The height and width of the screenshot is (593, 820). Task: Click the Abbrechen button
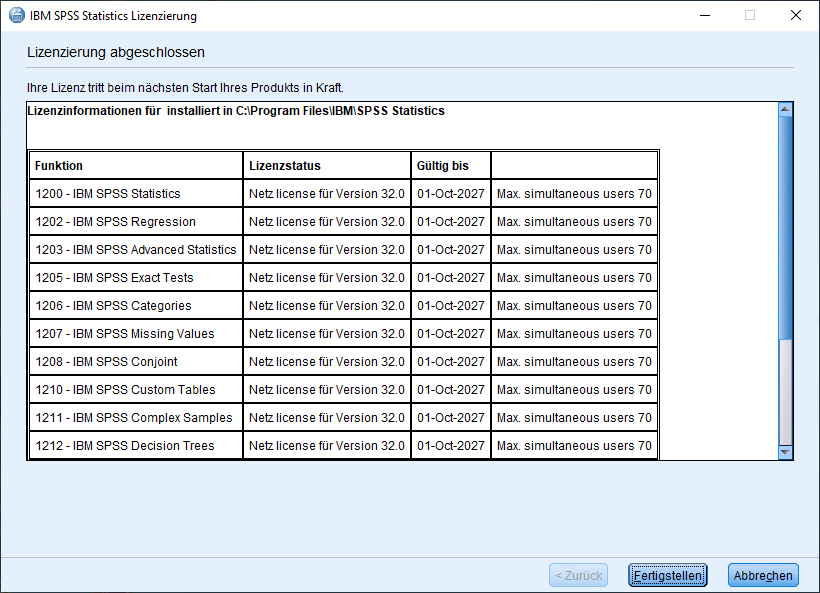point(763,575)
